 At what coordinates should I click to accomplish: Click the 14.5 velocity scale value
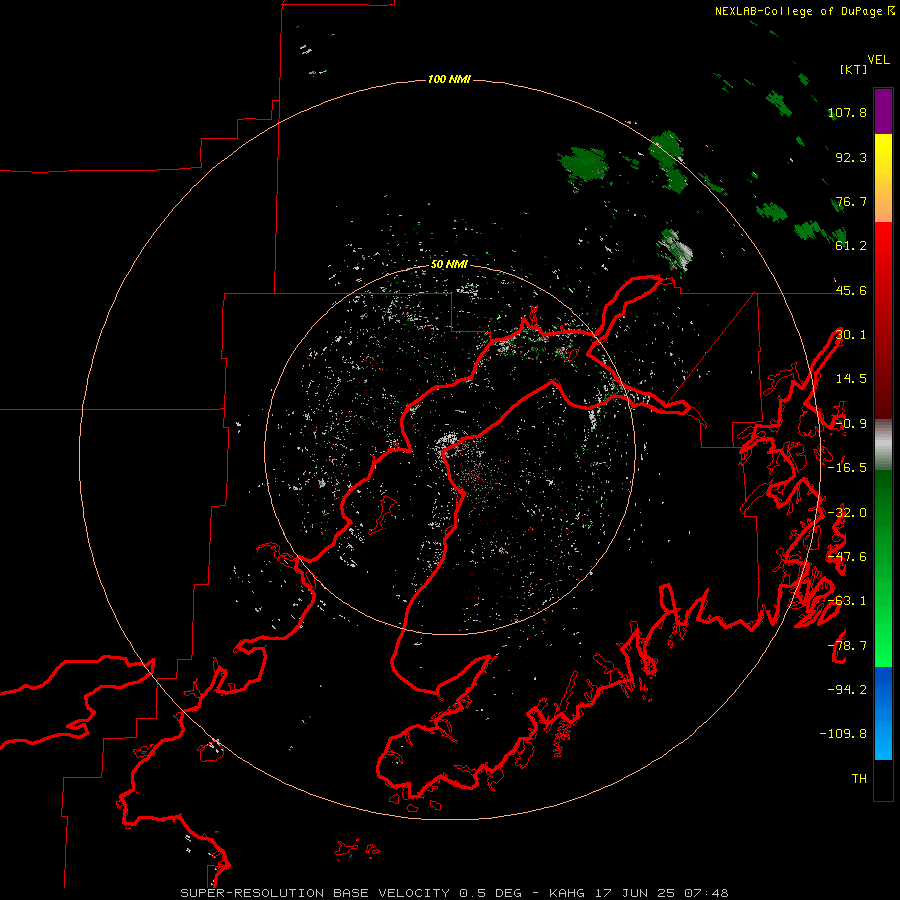tap(851, 379)
